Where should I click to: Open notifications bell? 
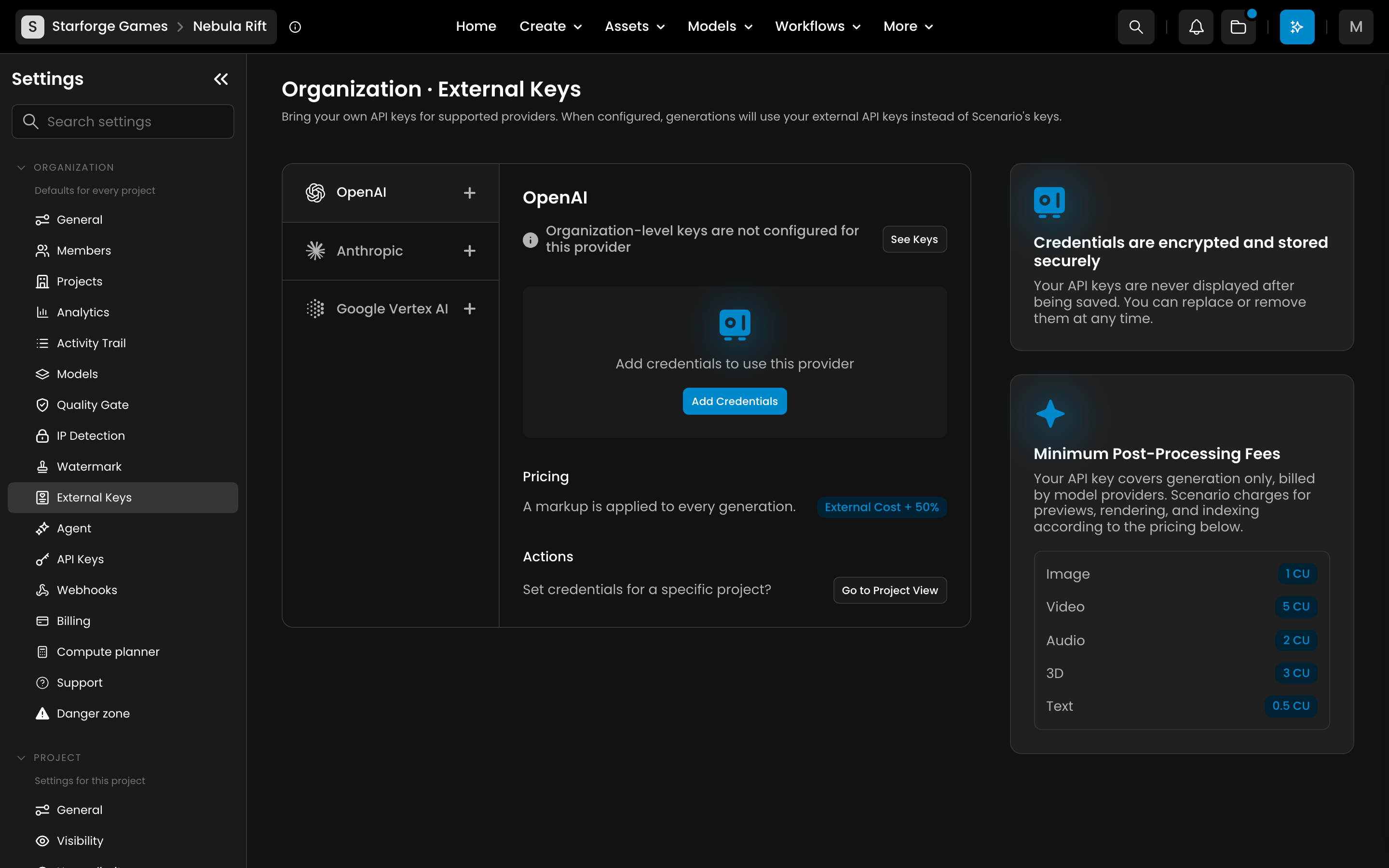point(1196,27)
